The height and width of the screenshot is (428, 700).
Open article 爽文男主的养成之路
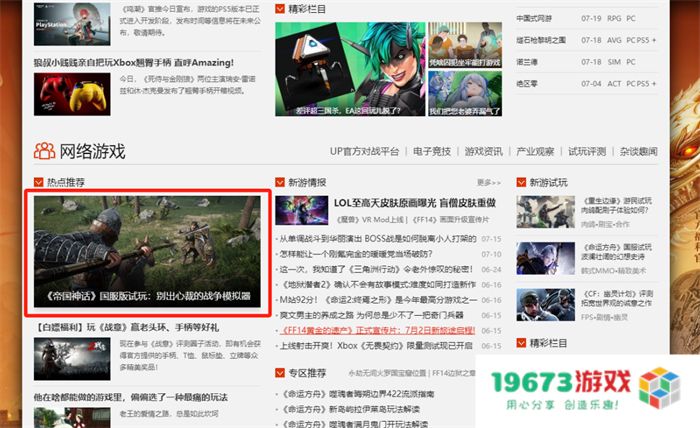(x=371, y=315)
